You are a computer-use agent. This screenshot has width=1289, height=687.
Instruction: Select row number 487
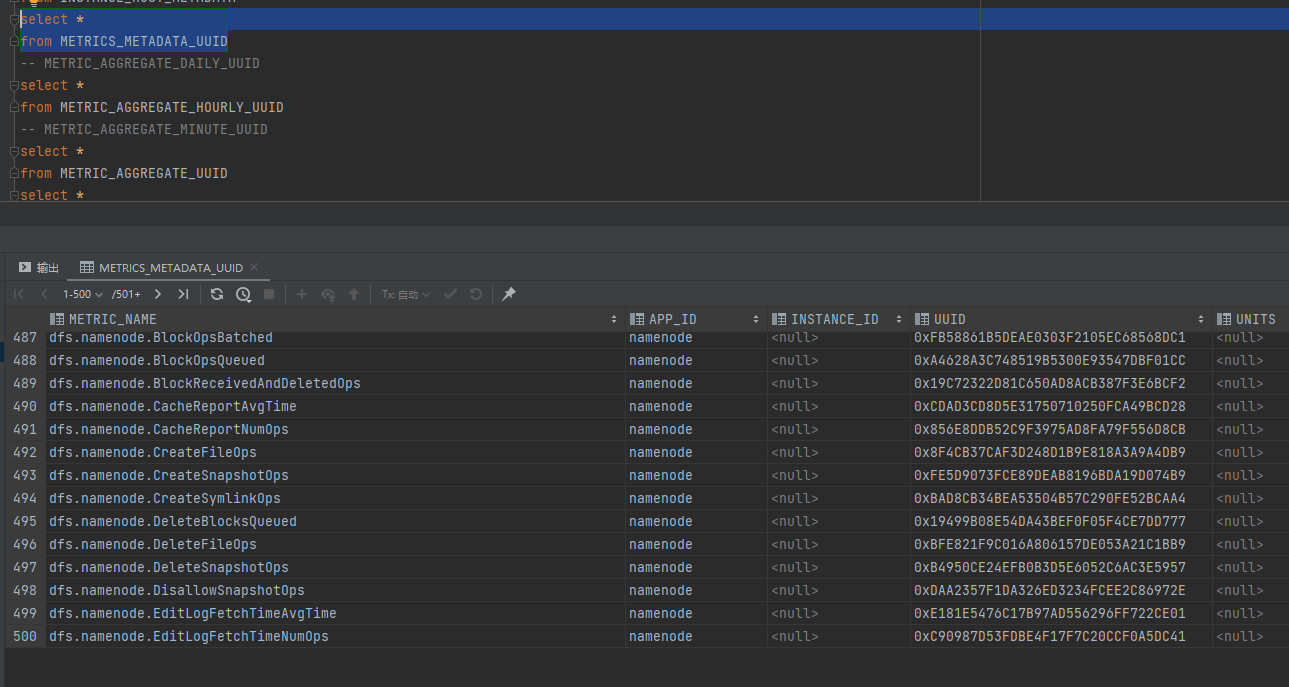click(25, 338)
